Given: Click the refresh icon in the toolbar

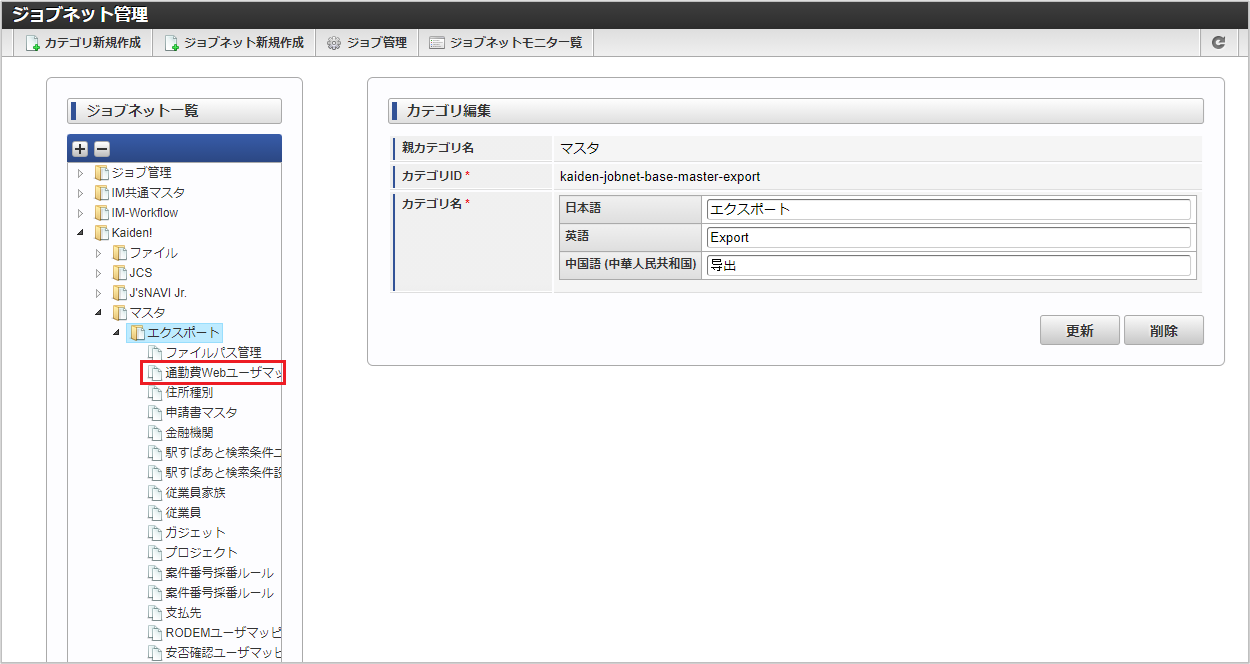Looking at the screenshot, I should [1218, 43].
